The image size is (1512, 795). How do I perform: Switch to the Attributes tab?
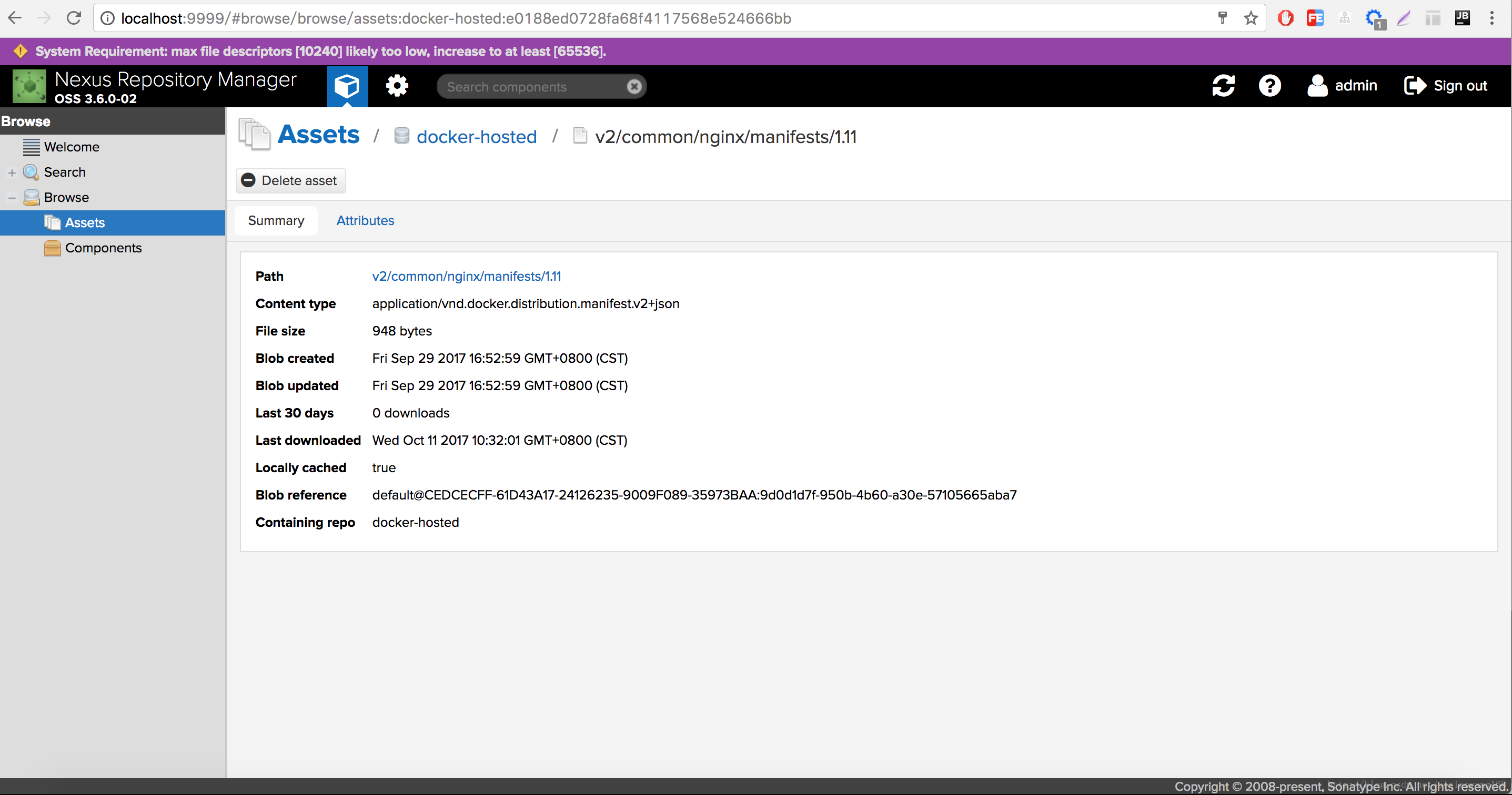(x=365, y=221)
